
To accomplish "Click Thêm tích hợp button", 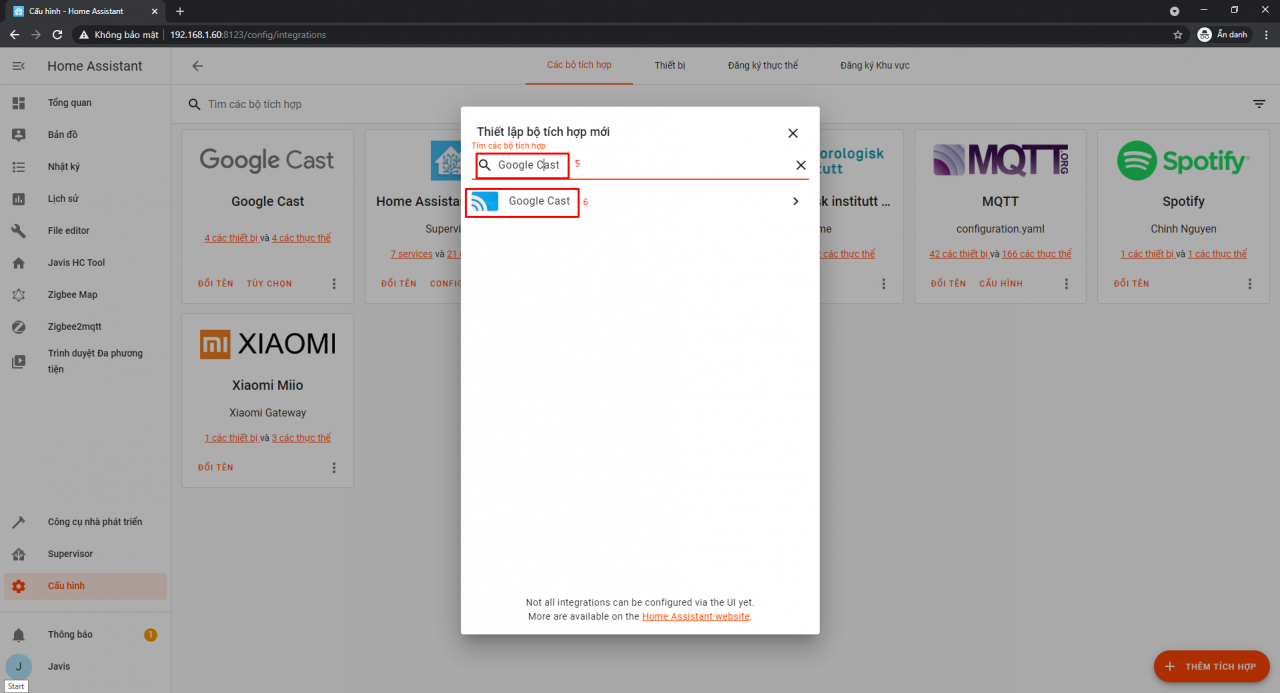I will (x=1211, y=666).
